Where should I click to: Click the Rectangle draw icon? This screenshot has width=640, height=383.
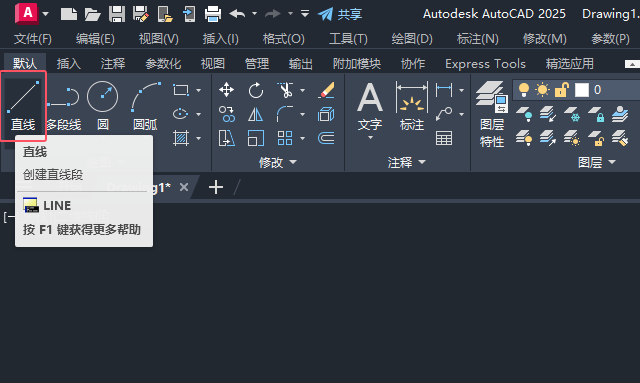pos(181,90)
